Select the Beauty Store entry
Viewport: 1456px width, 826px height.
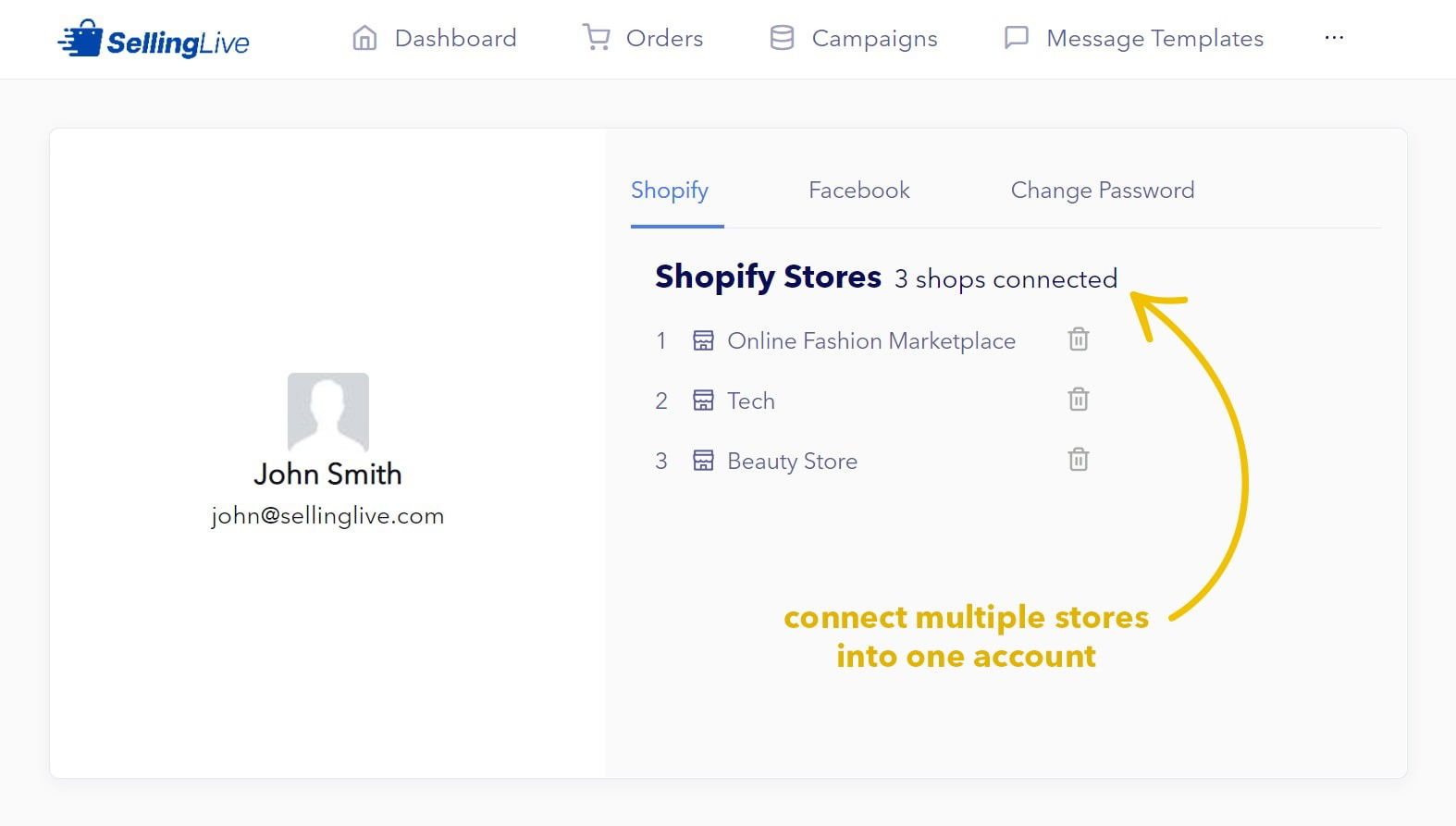pyautogui.click(x=792, y=461)
